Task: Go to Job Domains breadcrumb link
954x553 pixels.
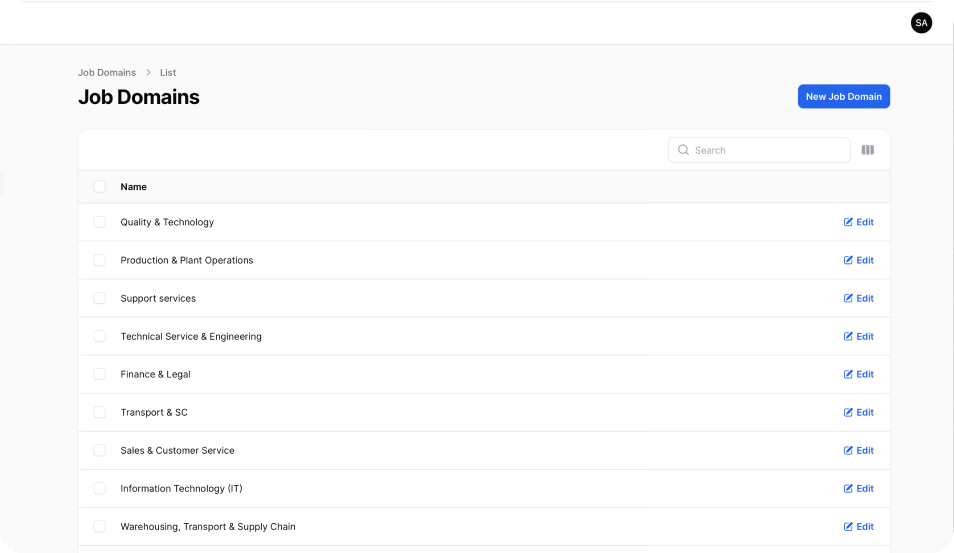Action: coord(107,72)
